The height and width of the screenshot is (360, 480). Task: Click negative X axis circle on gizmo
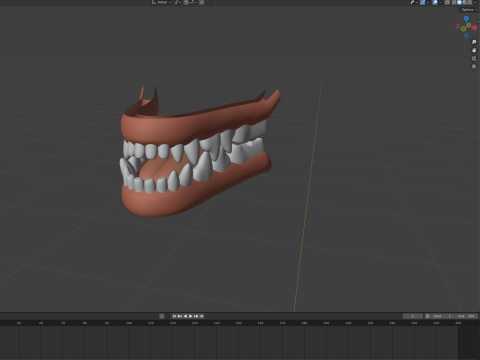point(458,26)
